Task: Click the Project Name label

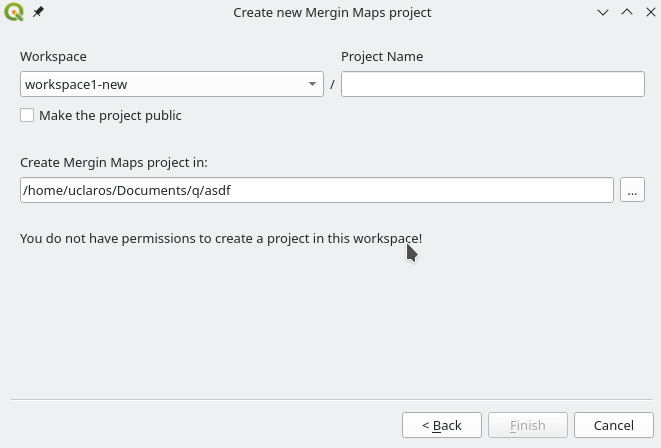Action: click(382, 56)
